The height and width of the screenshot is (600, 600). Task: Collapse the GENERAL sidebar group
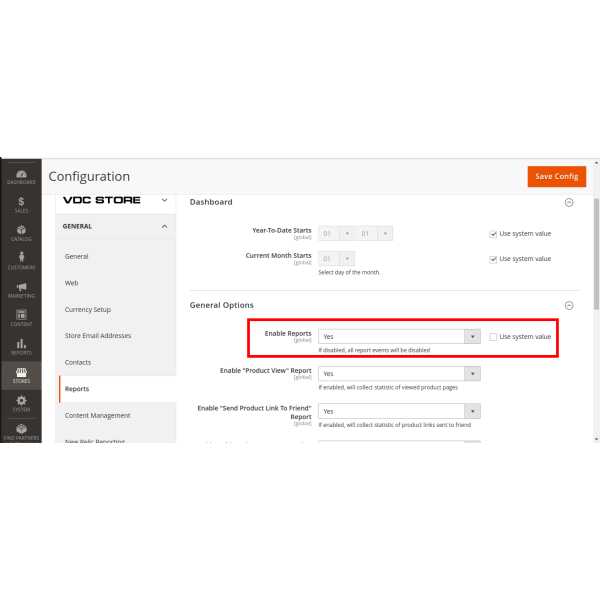point(164,226)
